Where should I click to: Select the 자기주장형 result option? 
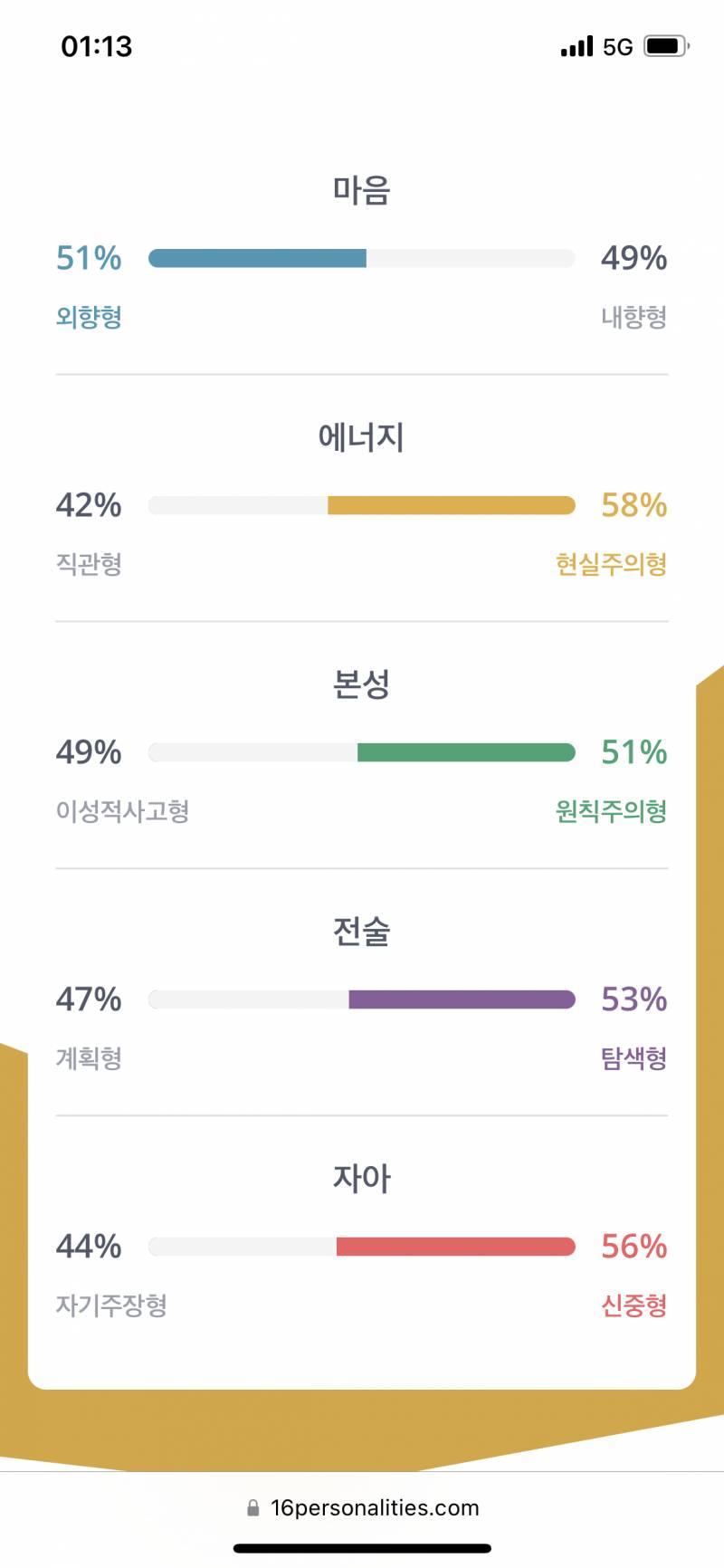coord(110,1305)
